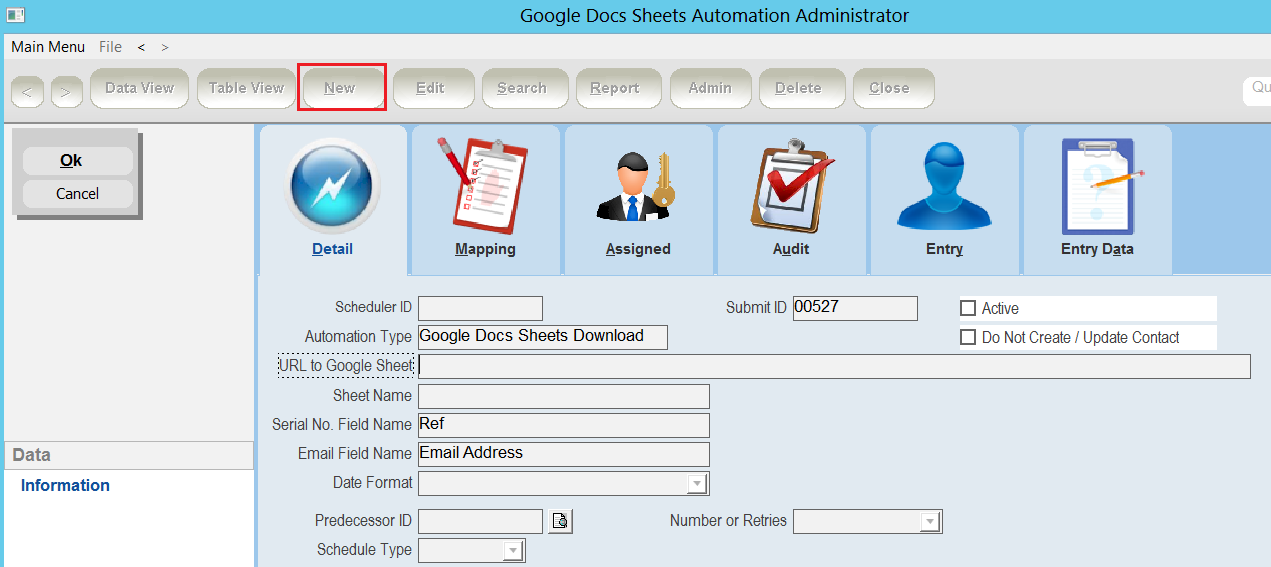
Task: Click into URL to Google Sheet field
Action: 834,366
